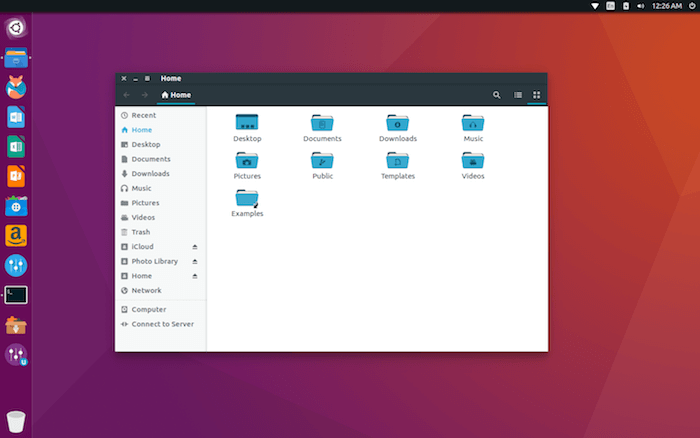Image resolution: width=700 pixels, height=438 pixels.
Task: Open the package installer dock icon
Action: 16,325
